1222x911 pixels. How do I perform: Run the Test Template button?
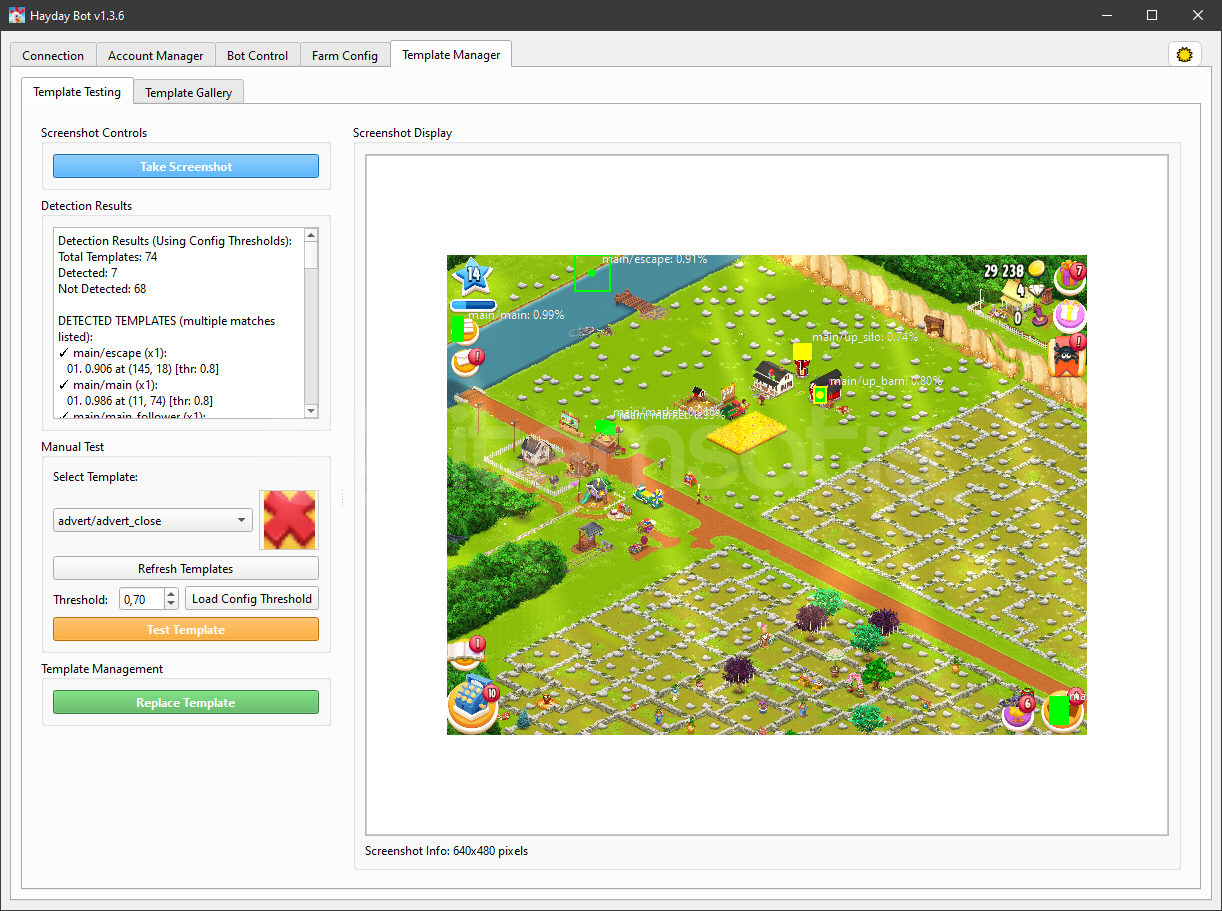click(186, 629)
